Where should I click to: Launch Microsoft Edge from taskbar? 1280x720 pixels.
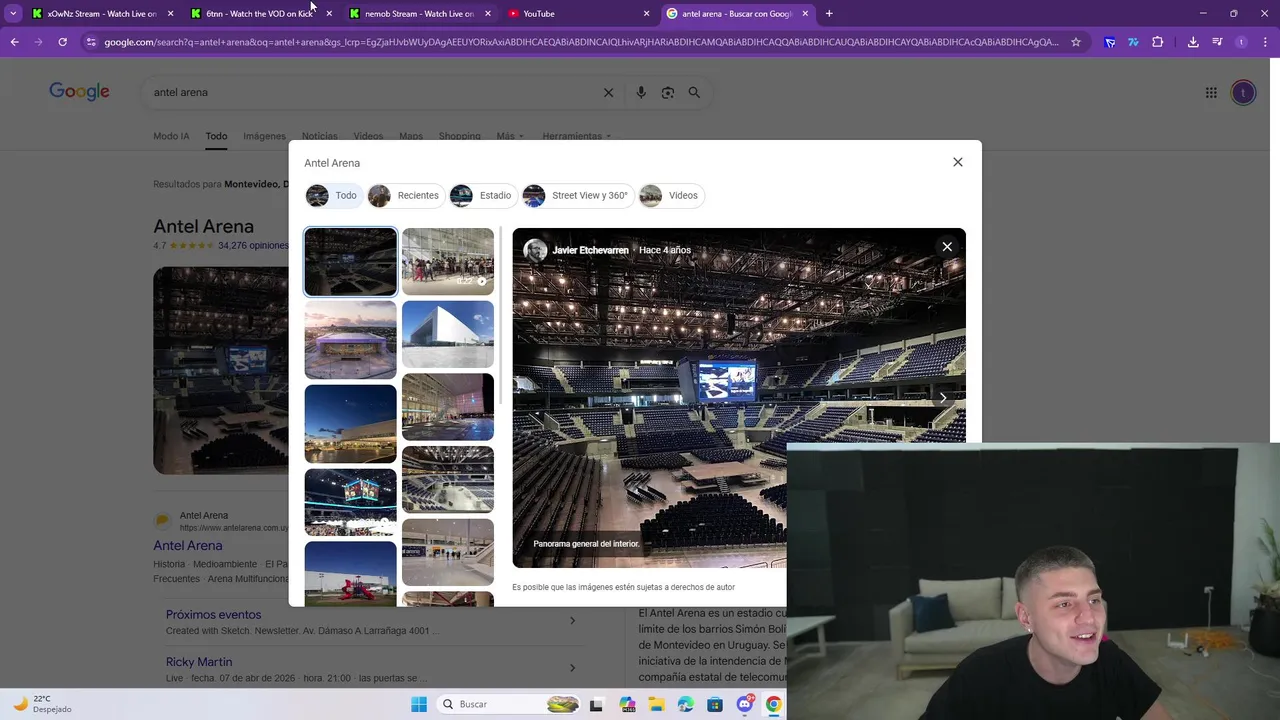click(x=685, y=704)
